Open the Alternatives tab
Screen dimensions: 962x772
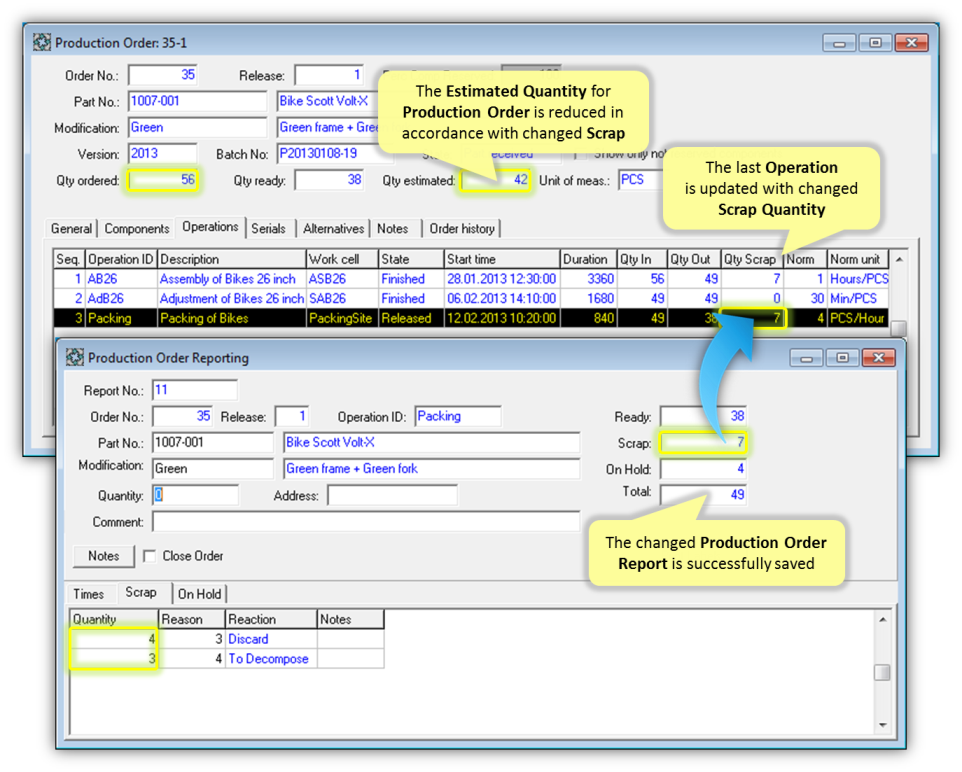334,228
